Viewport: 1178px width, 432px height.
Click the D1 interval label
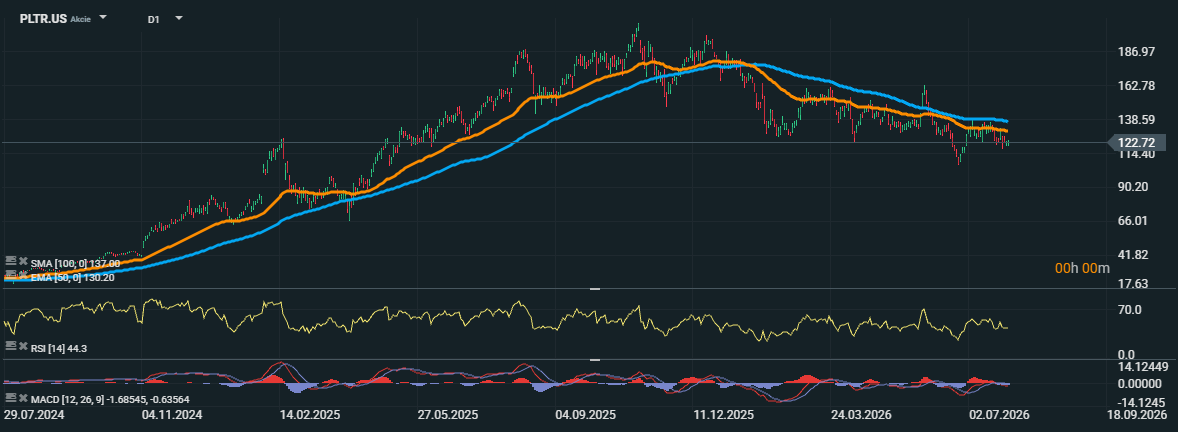pos(153,20)
